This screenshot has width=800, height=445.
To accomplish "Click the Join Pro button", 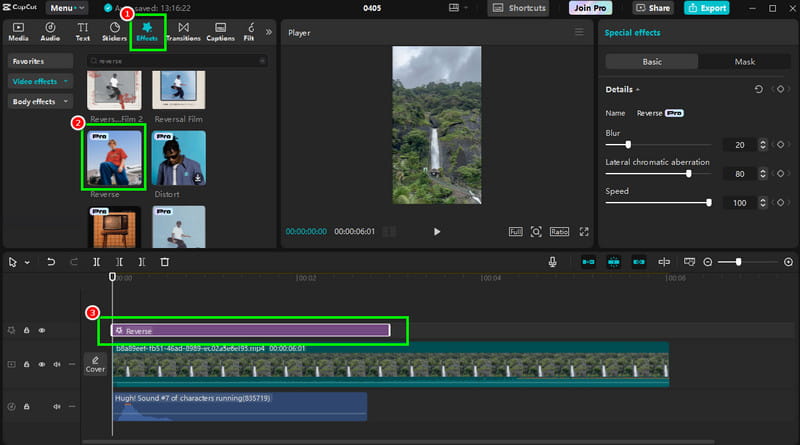I will tap(592, 8).
